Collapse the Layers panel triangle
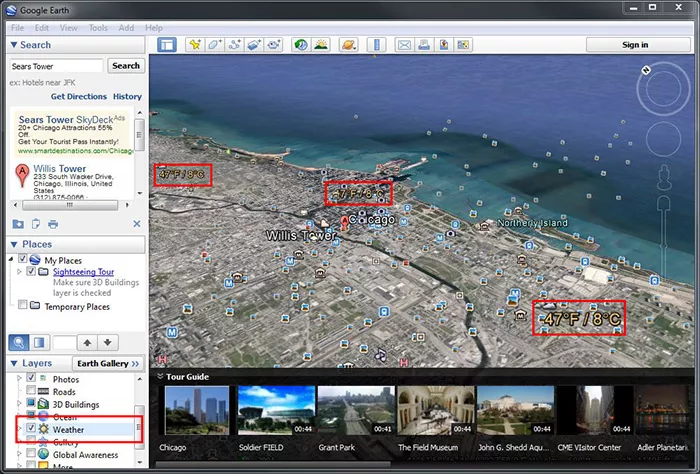700x474 pixels. coord(14,363)
